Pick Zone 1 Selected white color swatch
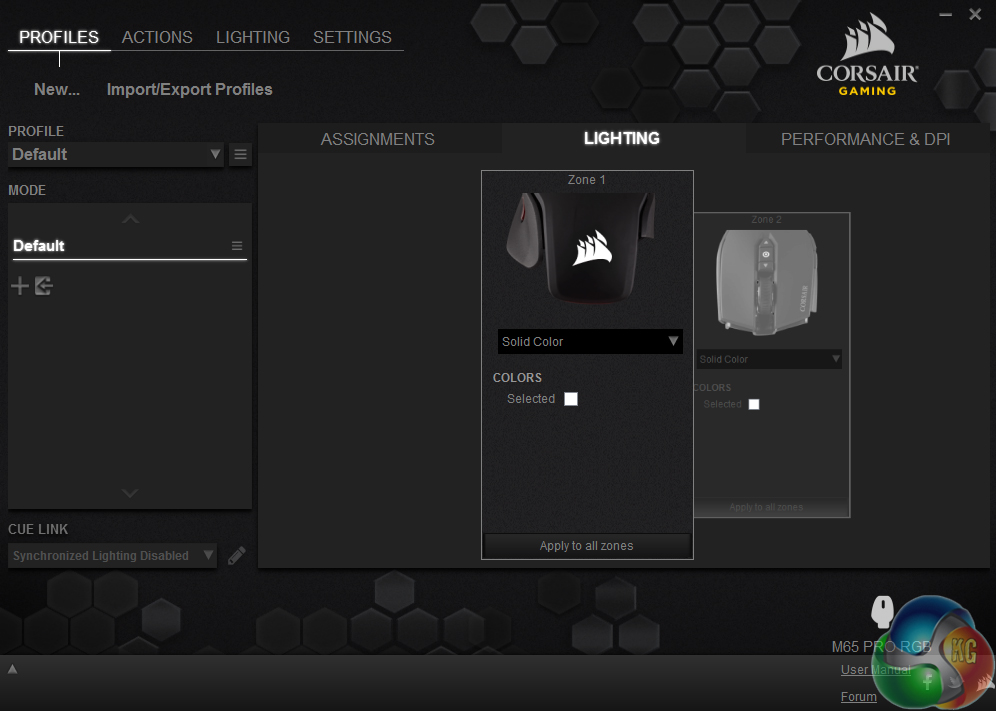This screenshot has height=711, width=996. (571, 399)
